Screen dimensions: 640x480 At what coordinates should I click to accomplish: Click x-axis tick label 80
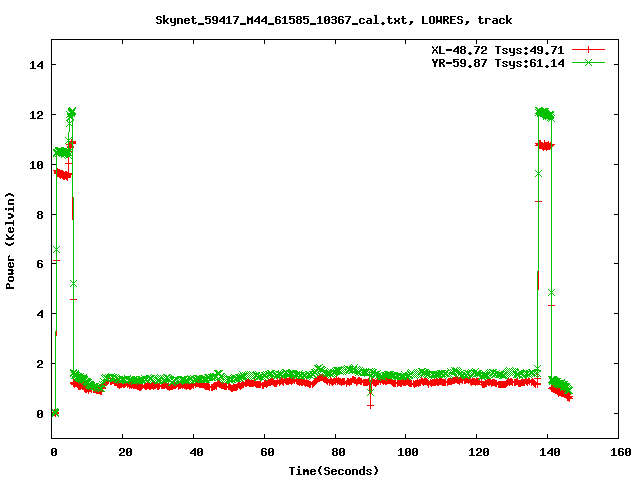[338, 452]
